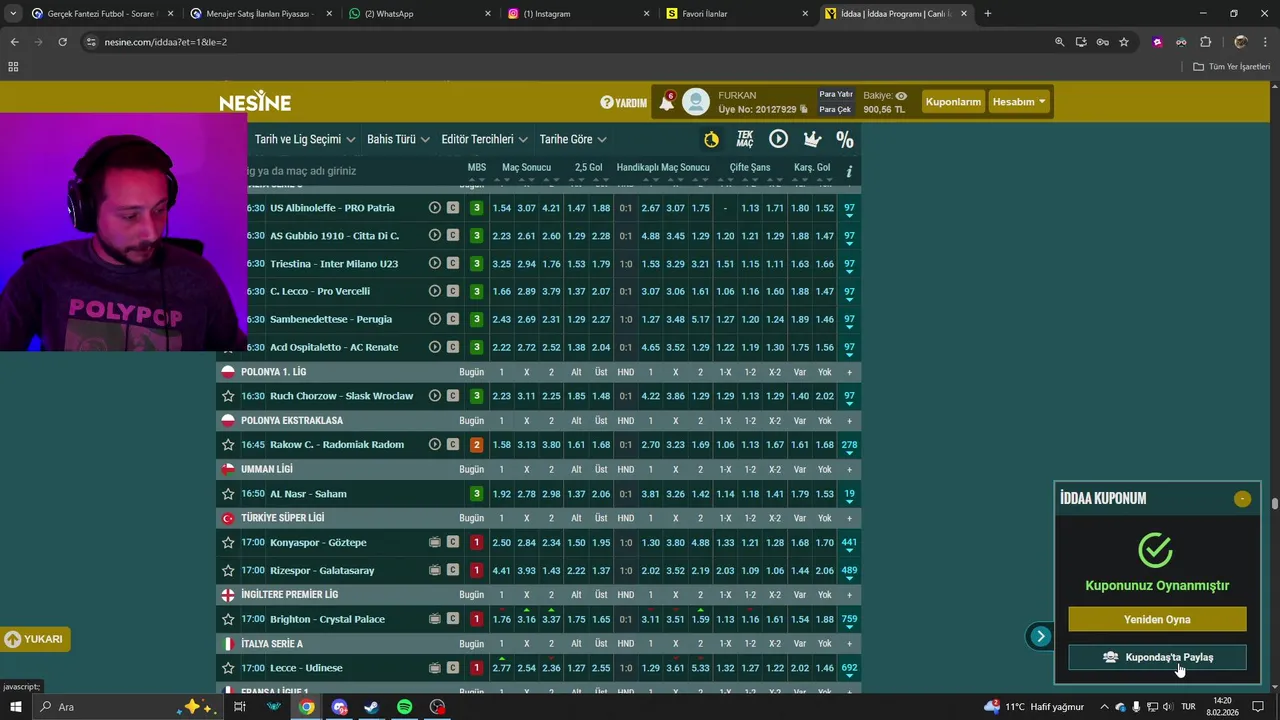The image size is (1280, 720).
Task: Select draw odd 2.84 for Konyaspor - Göztepe
Action: click(526, 543)
